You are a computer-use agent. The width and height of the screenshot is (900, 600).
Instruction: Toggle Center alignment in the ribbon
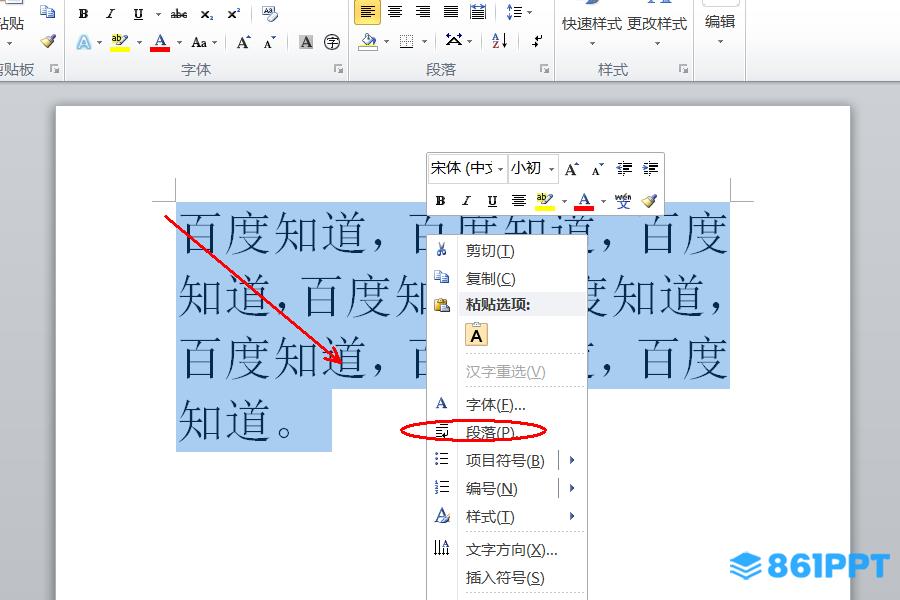pos(395,12)
